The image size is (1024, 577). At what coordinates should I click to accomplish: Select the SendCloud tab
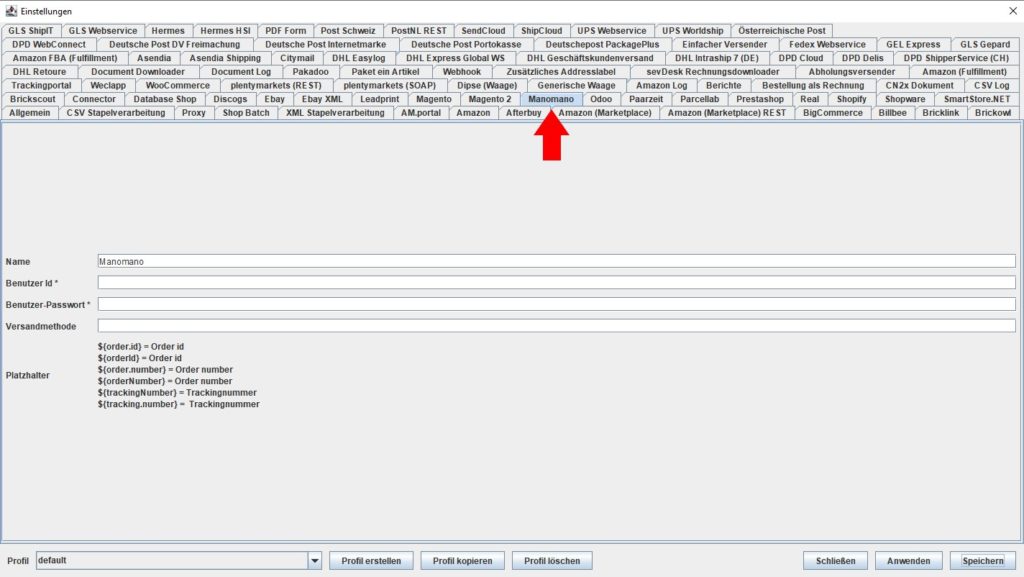coord(483,31)
